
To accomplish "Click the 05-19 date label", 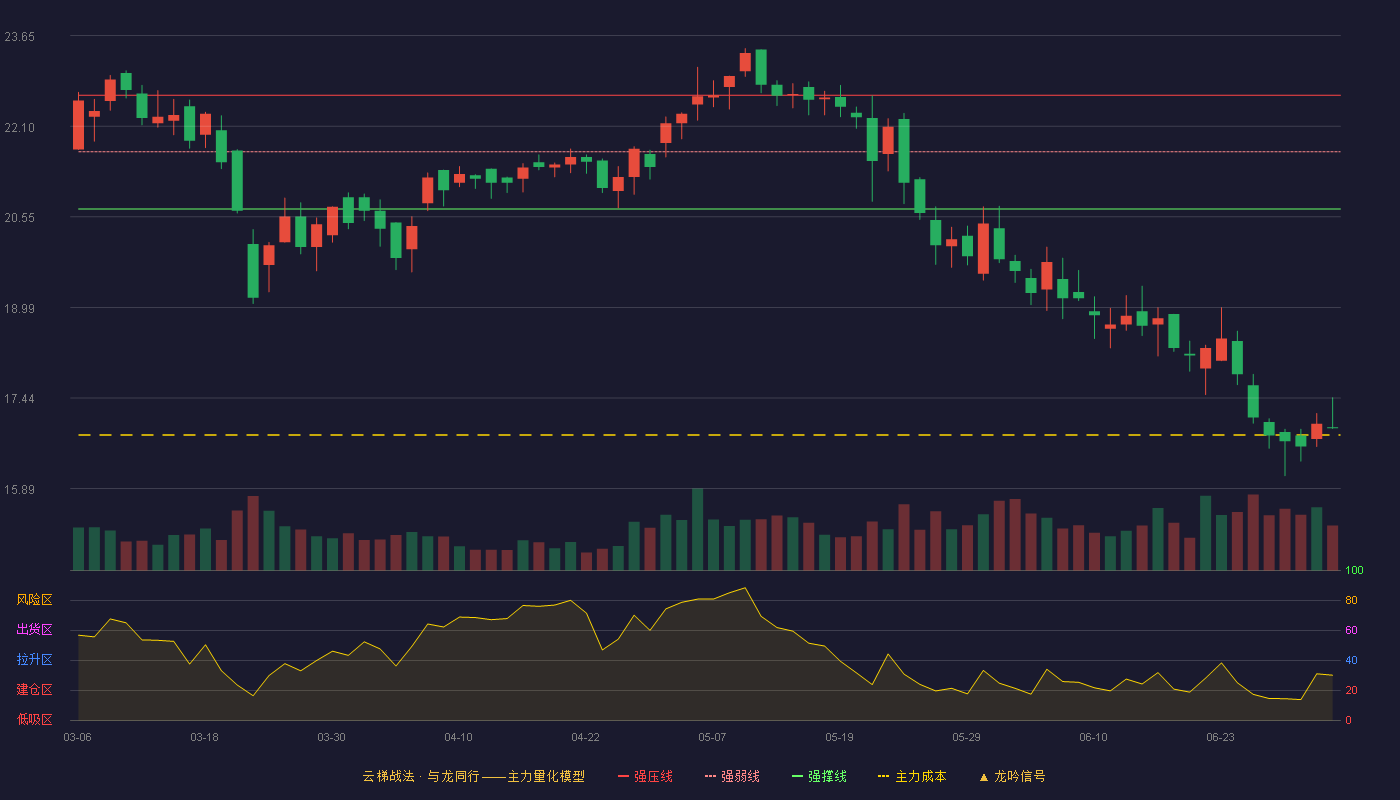I will tap(839, 737).
